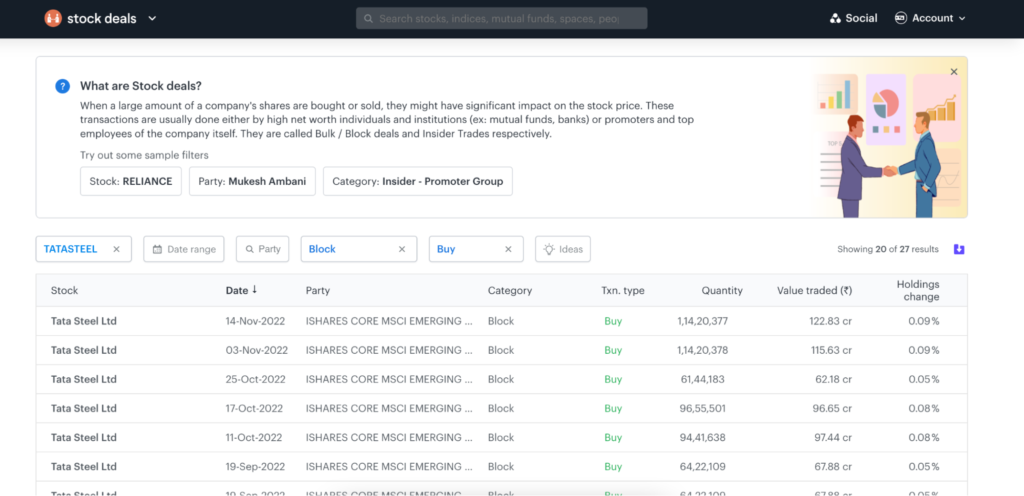The image size is (1024, 496).
Task: Dismiss the What are Stock deals banner
Action: coord(954,72)
